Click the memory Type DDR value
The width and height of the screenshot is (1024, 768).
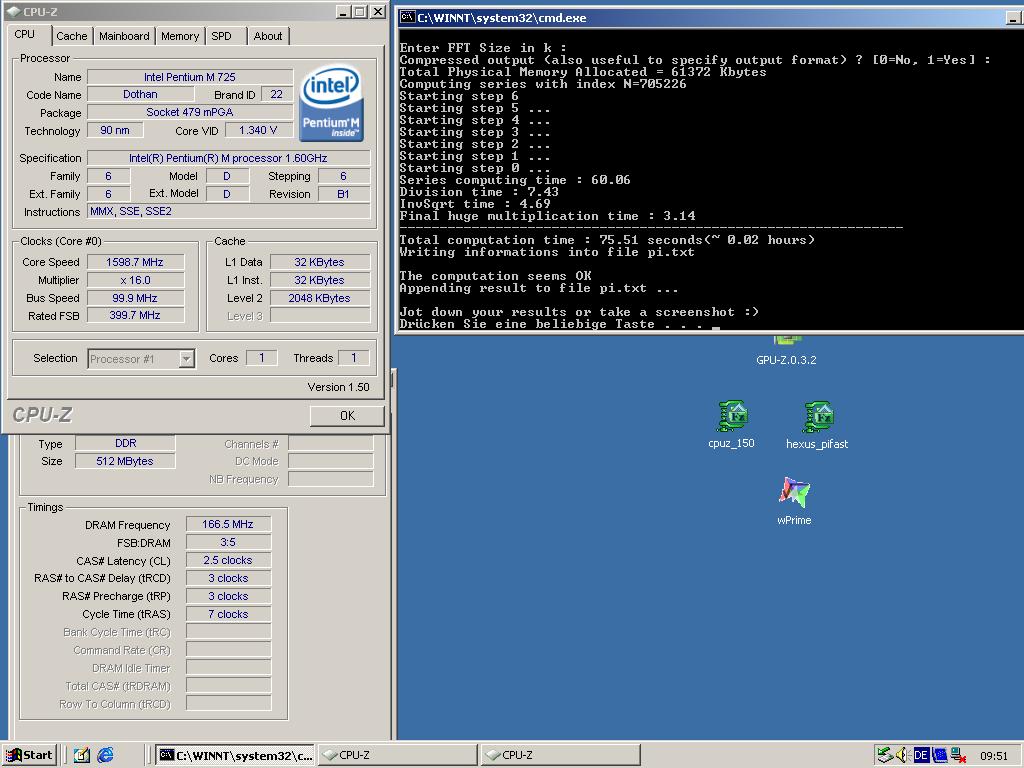coord(125,443)
